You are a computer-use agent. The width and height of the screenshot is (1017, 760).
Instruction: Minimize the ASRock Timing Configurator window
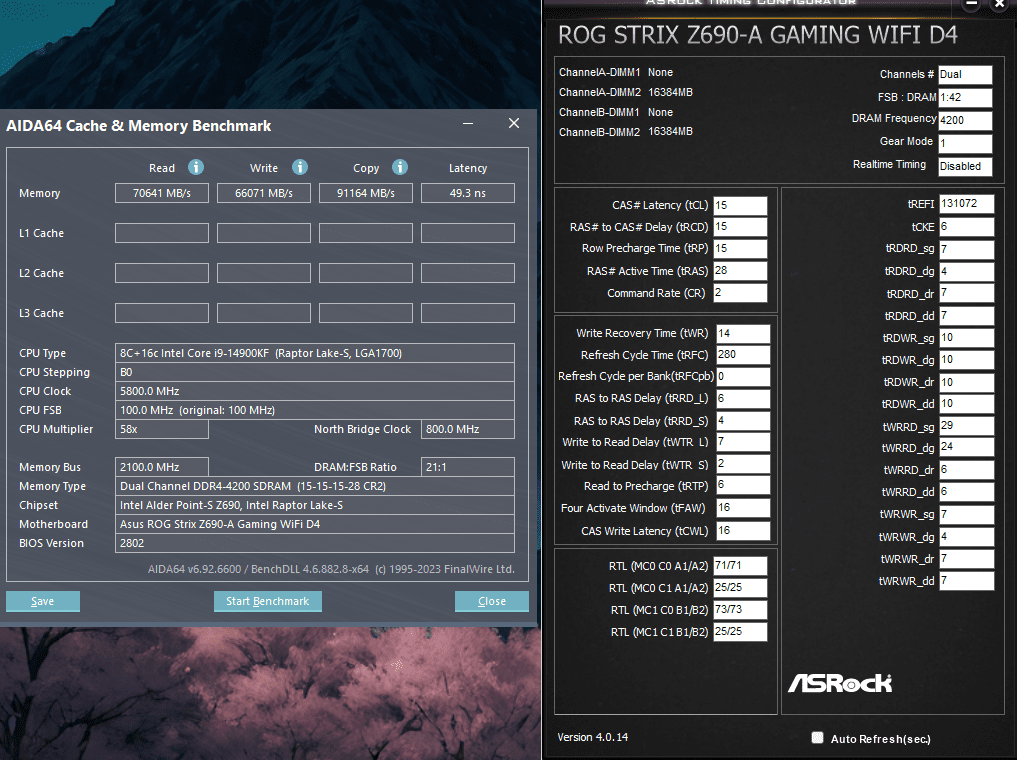tap(972, 4)
